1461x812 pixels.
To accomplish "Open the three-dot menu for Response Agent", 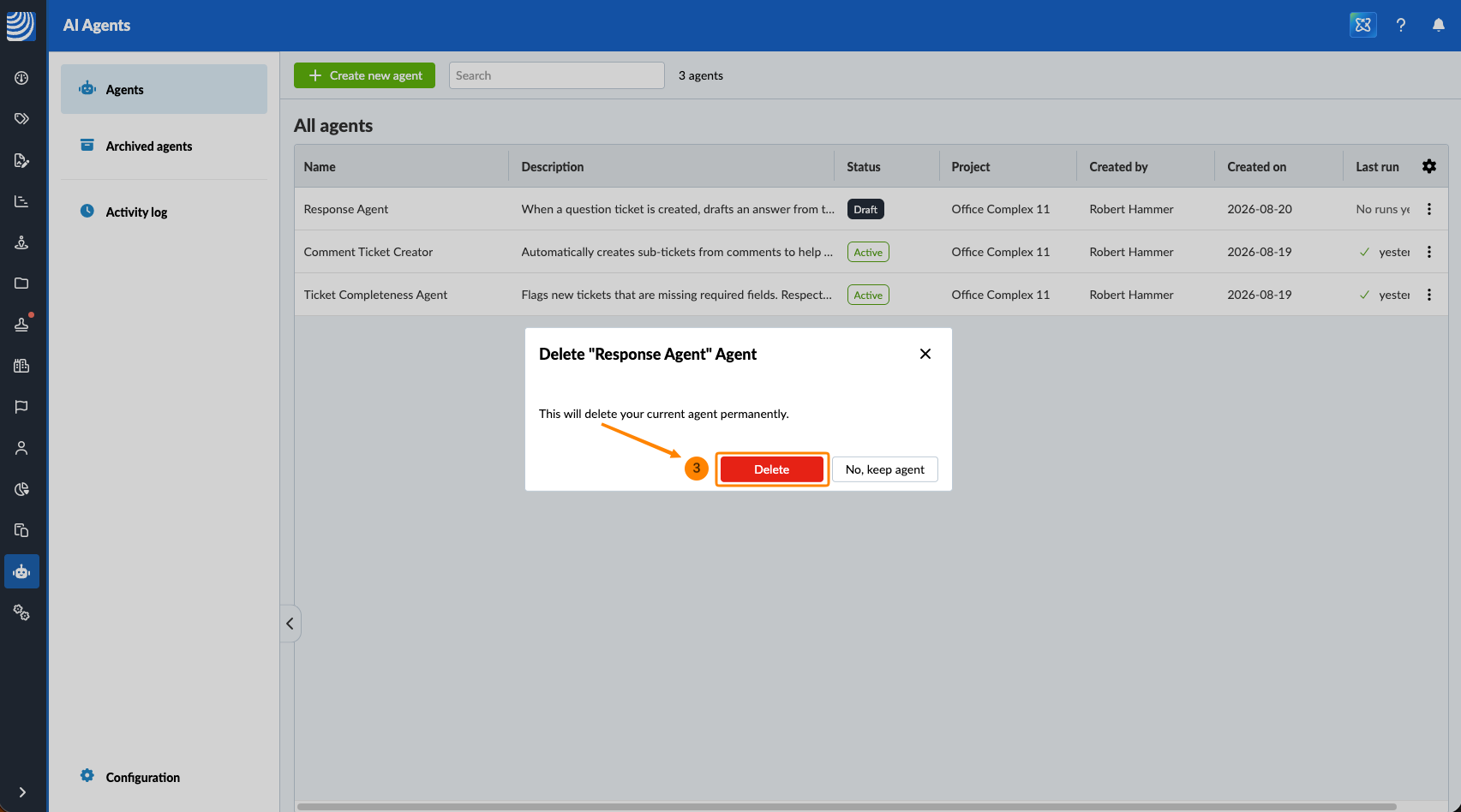I will tap(1429, 209).
